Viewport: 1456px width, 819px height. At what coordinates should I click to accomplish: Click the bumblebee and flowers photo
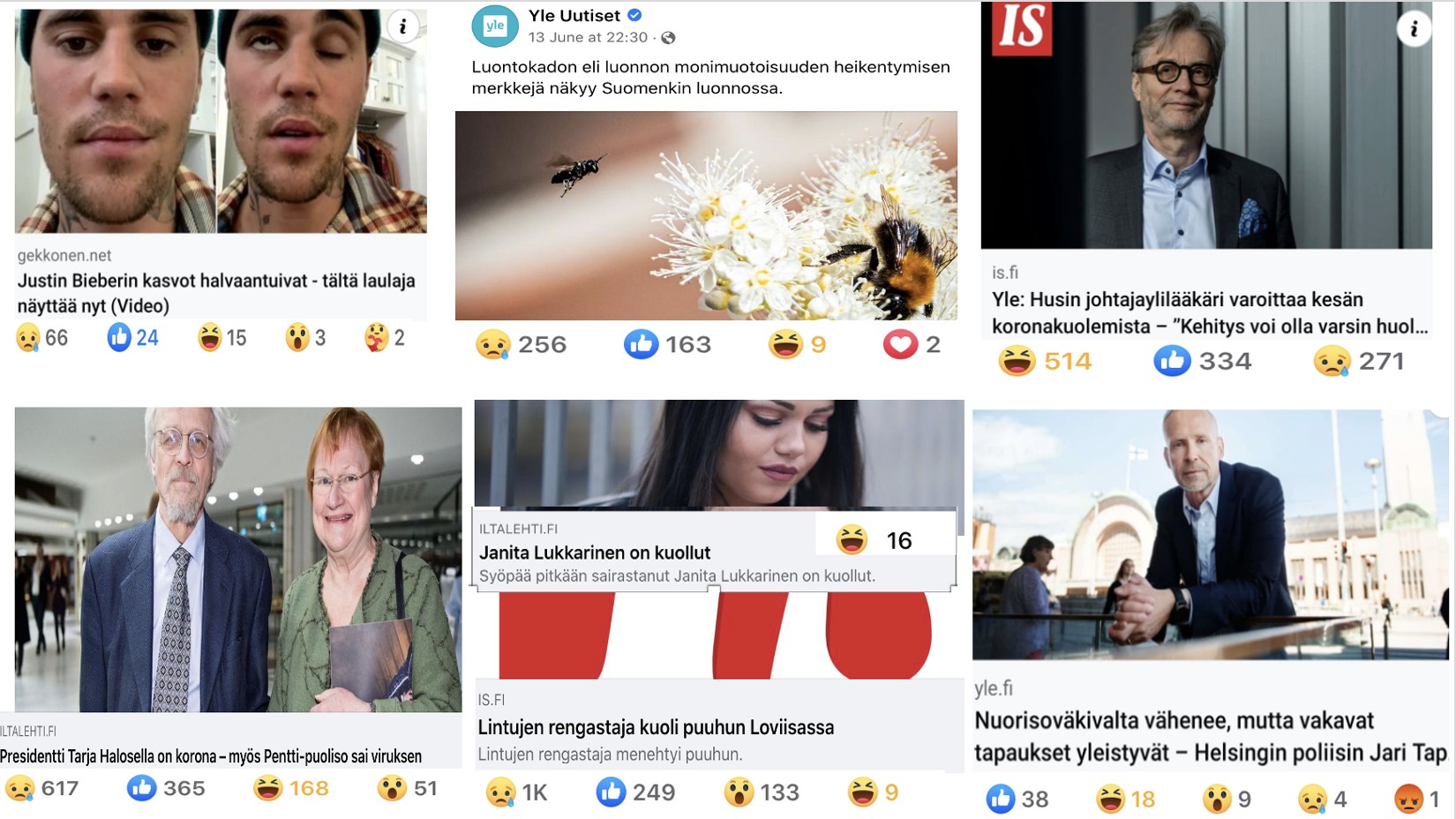(706, 215)
